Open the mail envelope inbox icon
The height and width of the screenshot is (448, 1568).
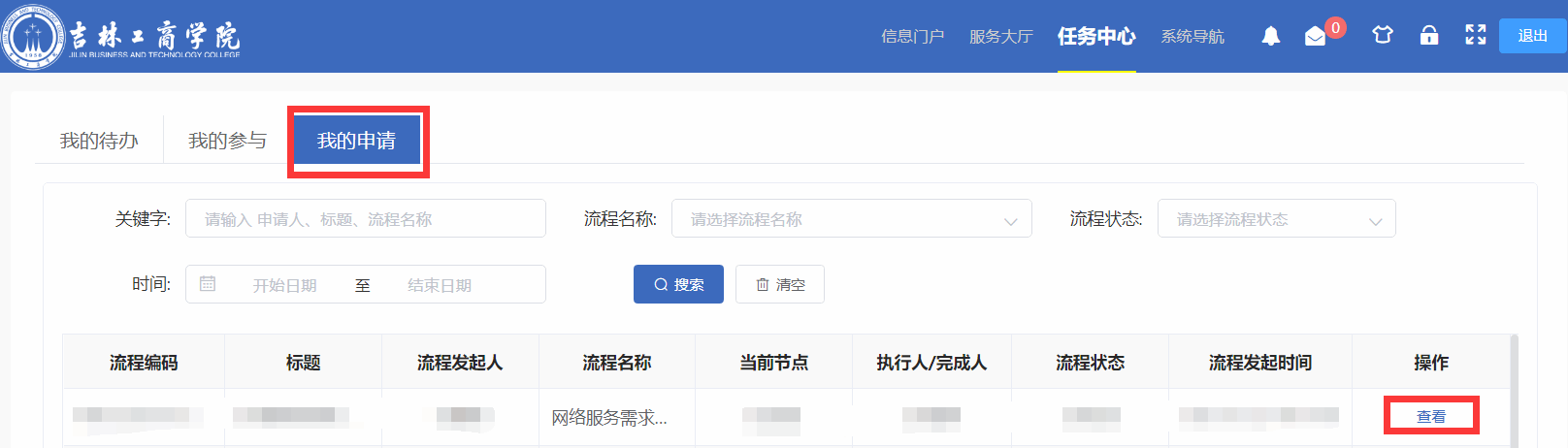[x=1315, y=37]
